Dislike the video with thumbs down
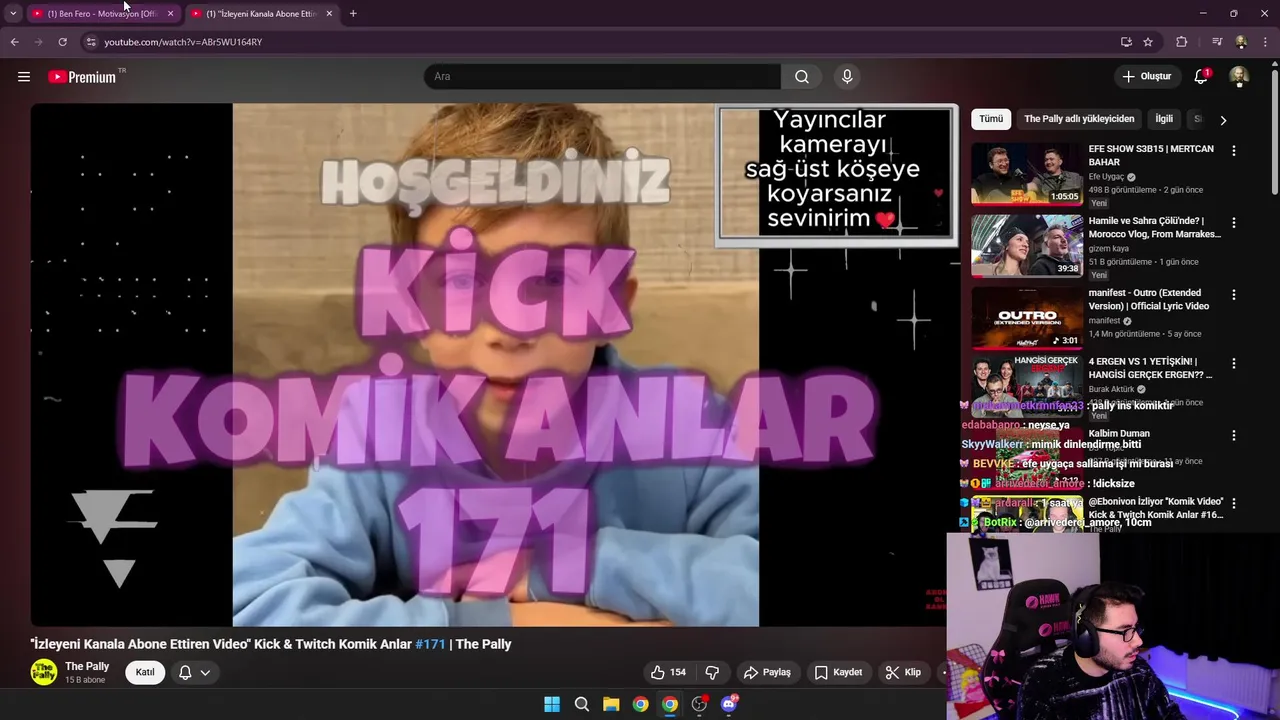1280x720 pixels. [713, 672]
